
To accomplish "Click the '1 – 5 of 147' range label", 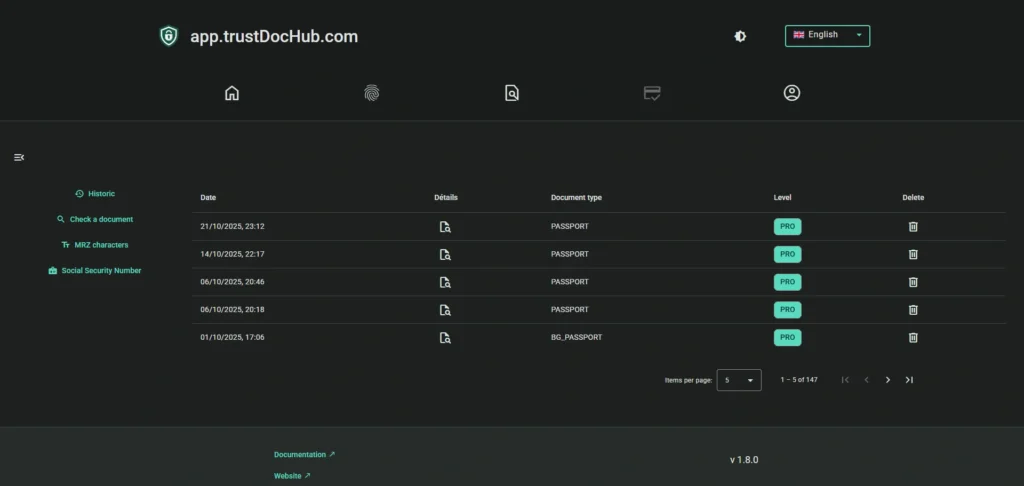I will 799,380.
